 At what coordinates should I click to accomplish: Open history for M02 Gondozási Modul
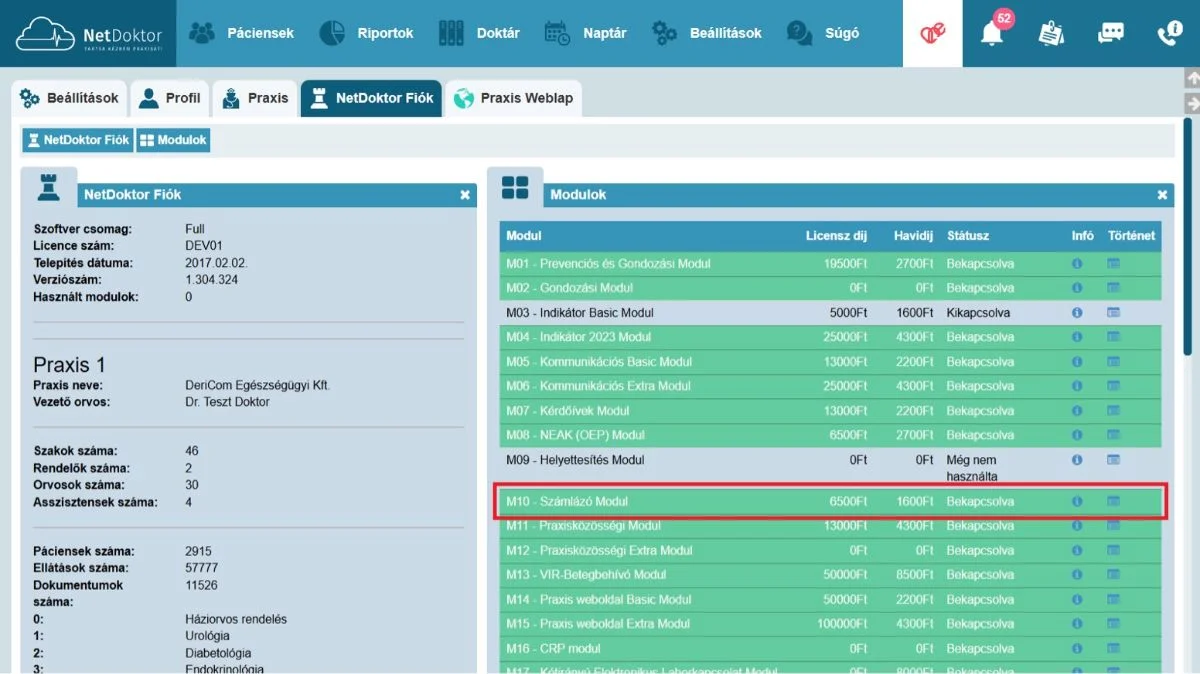1113,288
